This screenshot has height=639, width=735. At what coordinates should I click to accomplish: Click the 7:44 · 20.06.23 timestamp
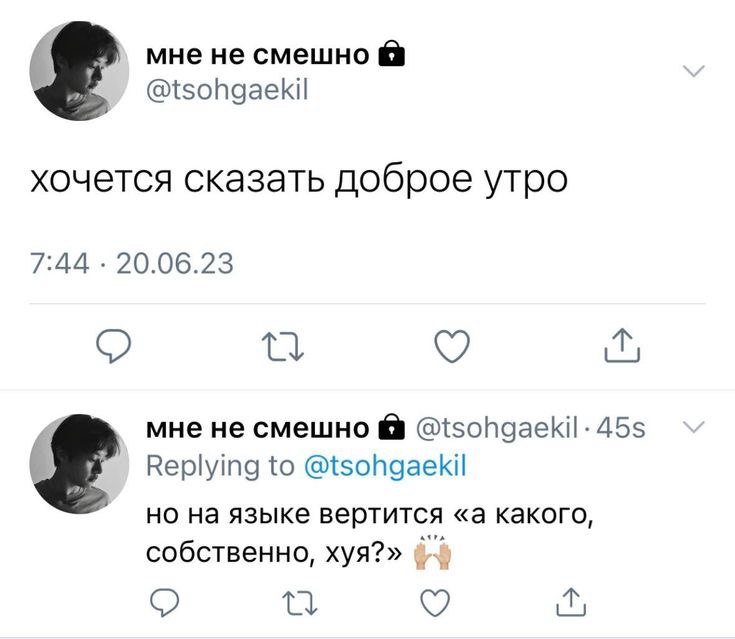132,264
